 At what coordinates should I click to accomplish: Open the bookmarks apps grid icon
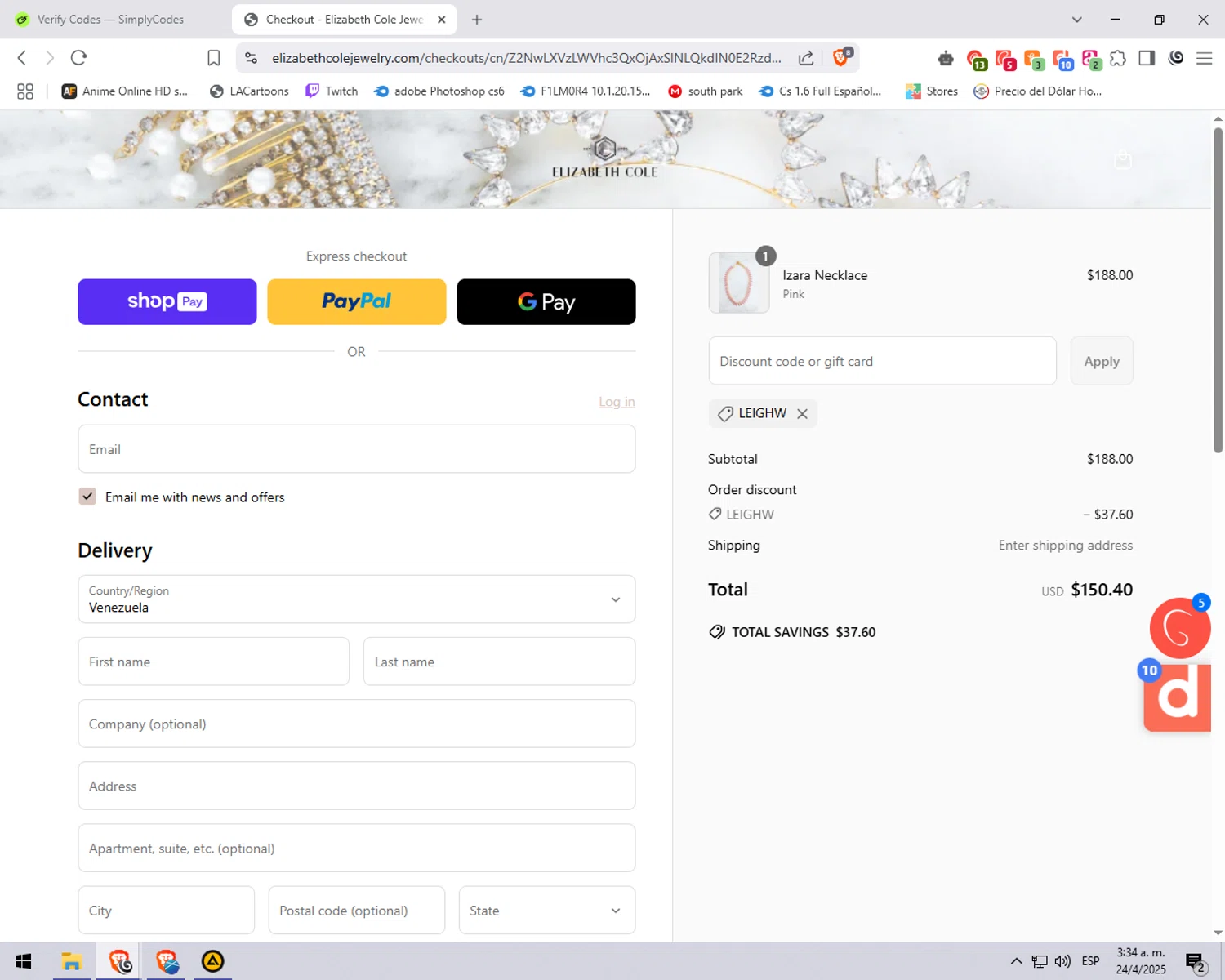[25, 91]
